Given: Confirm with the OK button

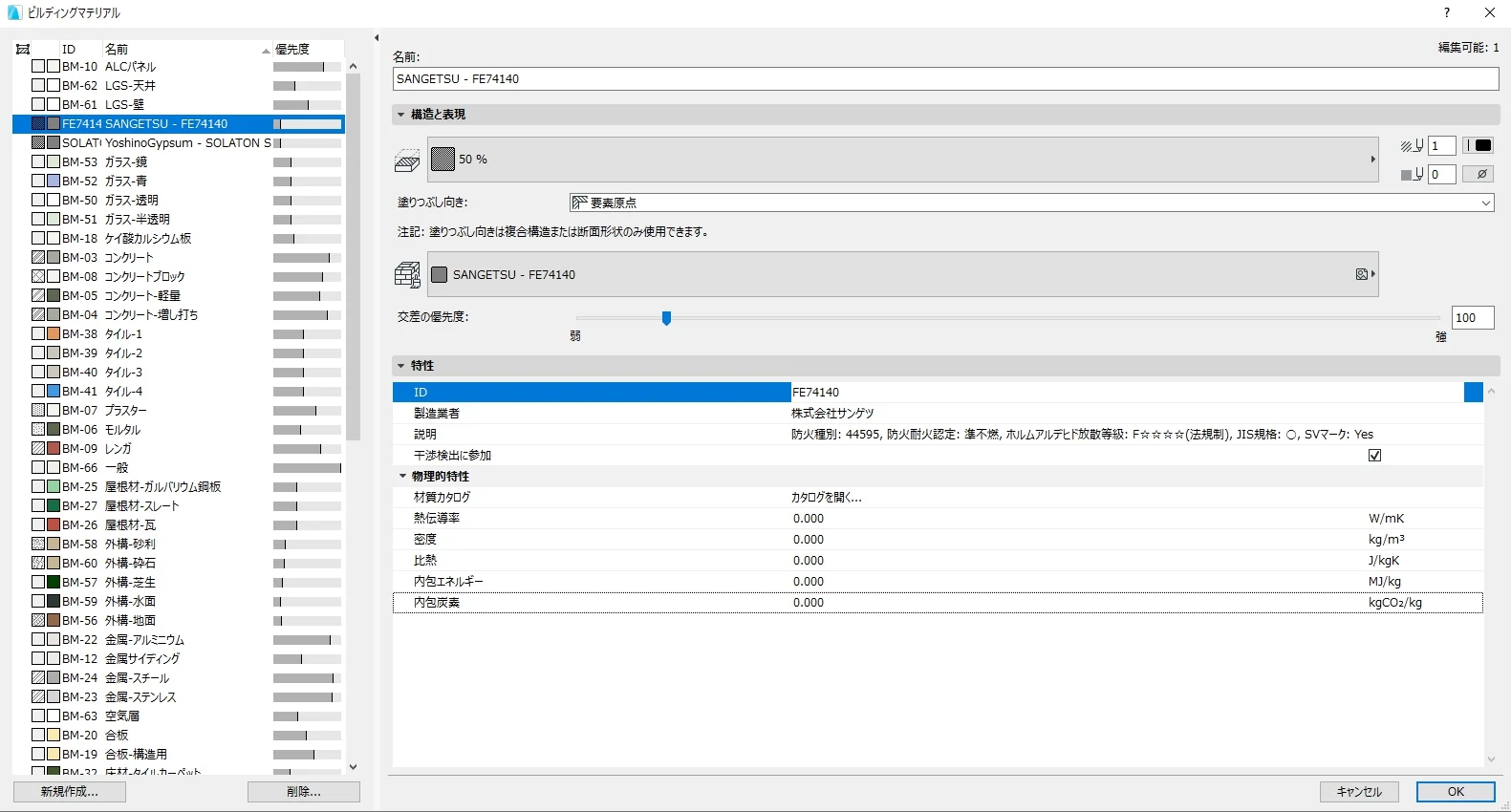Looking at the screenshot, I should tap(1456, 792).
